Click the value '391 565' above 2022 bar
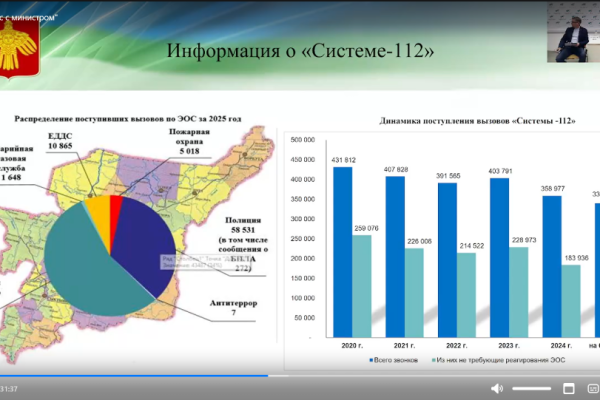Screen dimensions: 600x400 pyautogui.click(x=448, y=176)
